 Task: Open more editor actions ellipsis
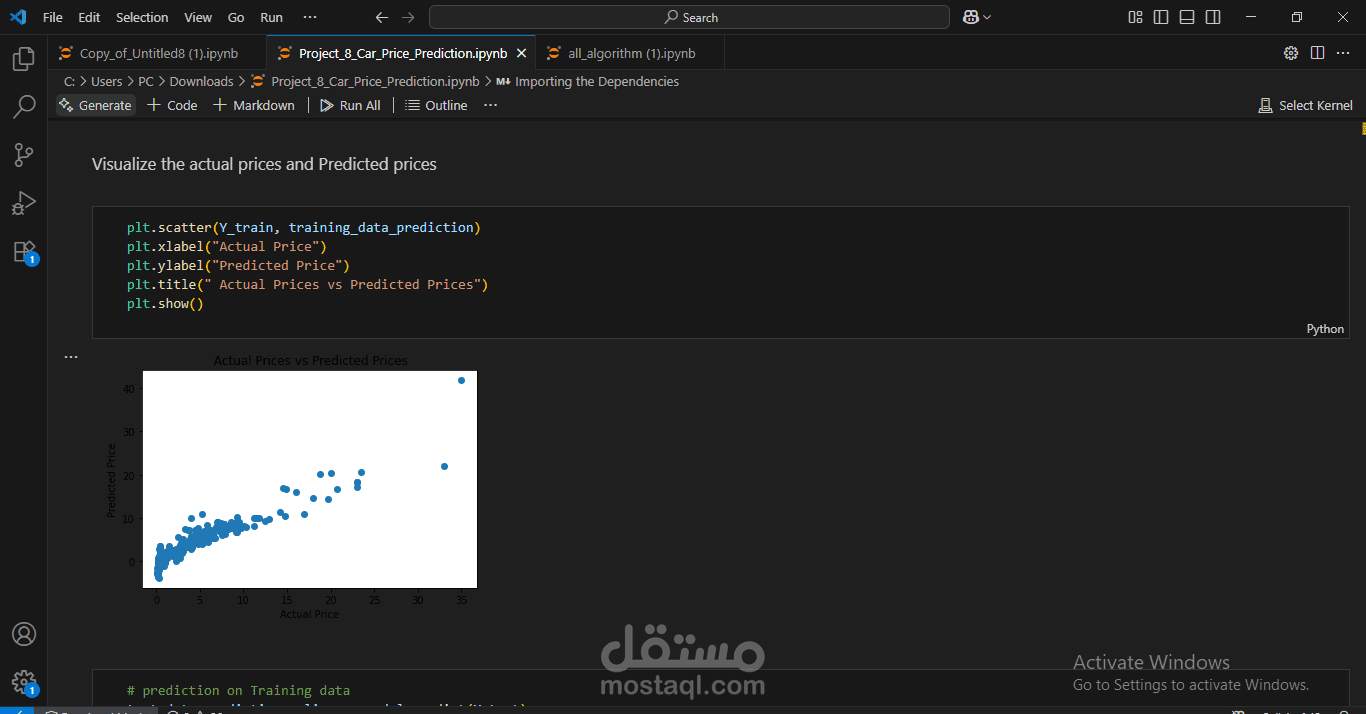1344,53
